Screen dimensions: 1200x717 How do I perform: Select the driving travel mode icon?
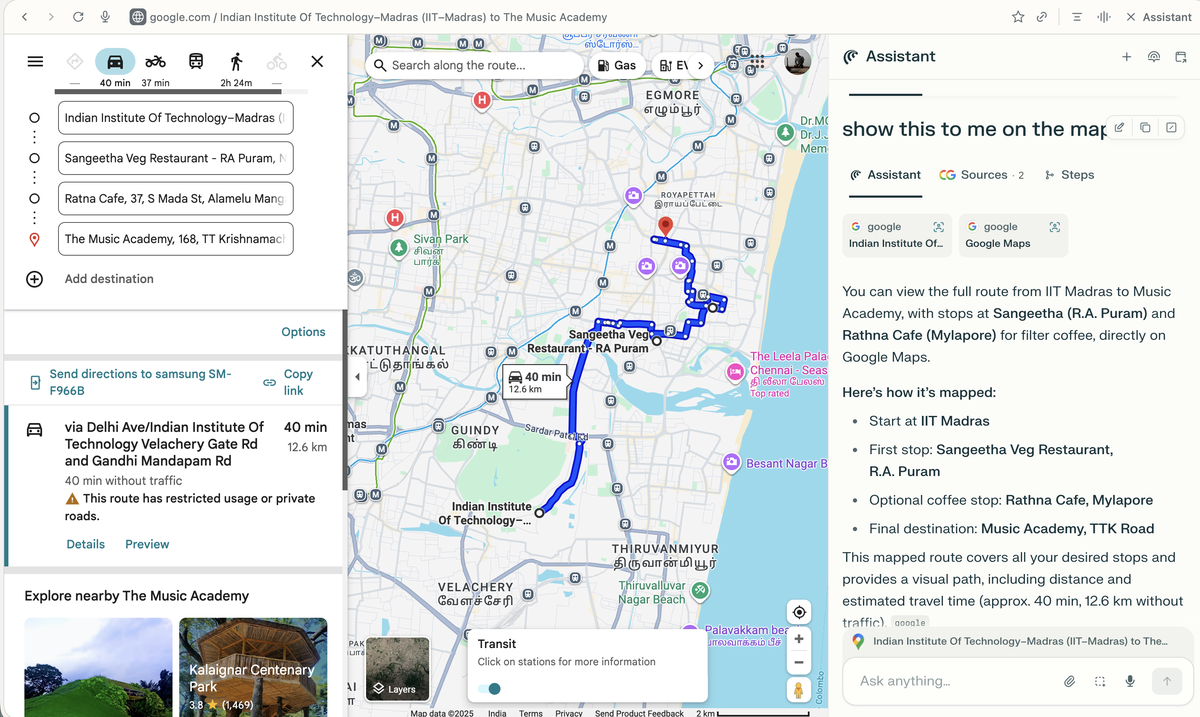(x=115, y=62)
